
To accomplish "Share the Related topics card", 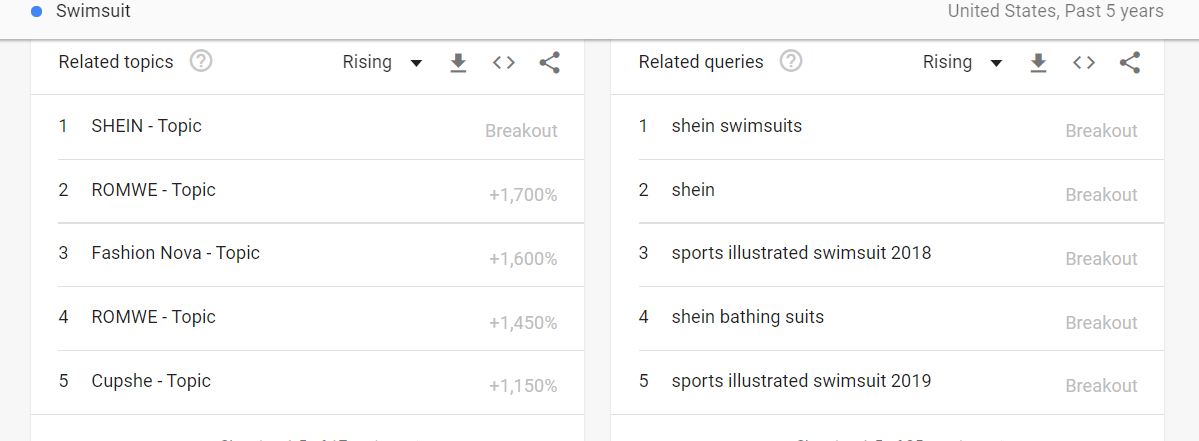I will (x=549, y=63).
